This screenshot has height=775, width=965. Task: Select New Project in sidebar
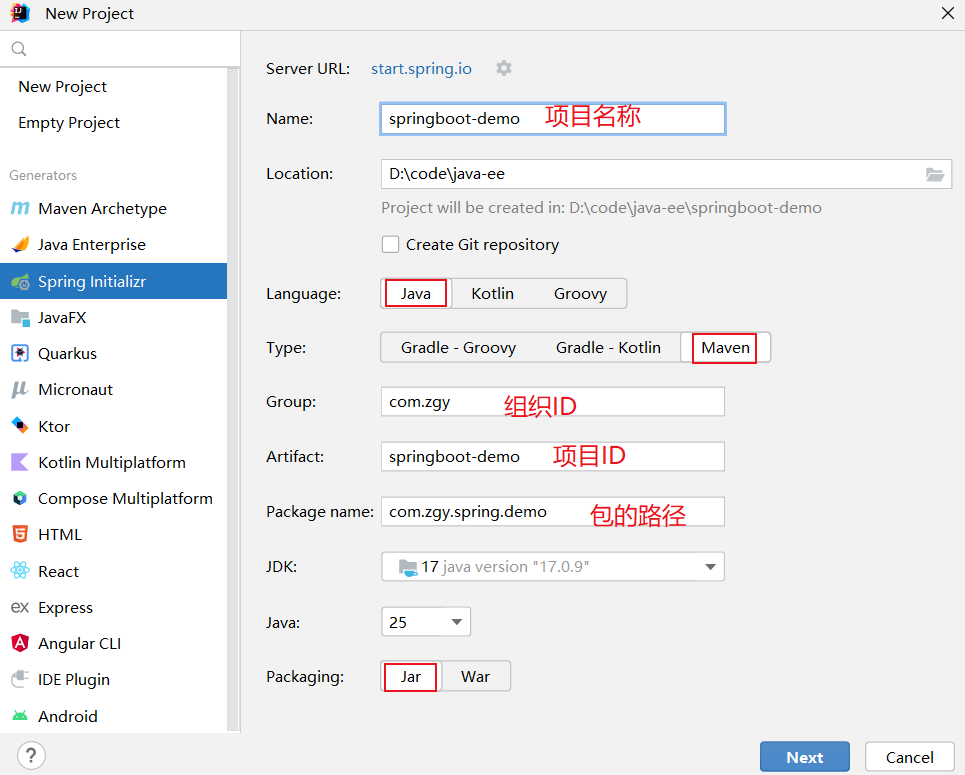click(63, 87)
